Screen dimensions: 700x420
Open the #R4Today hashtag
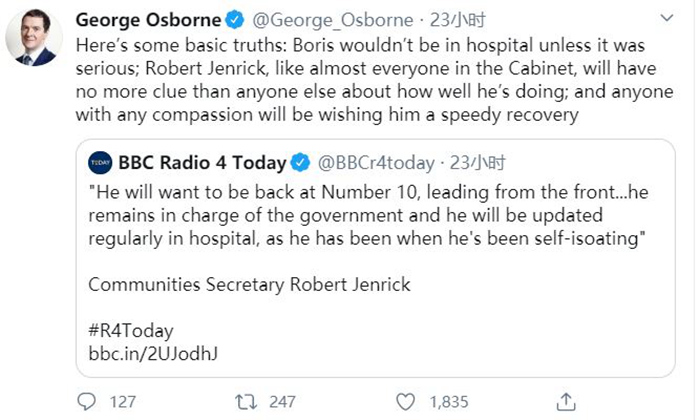(x=131, y=330)
